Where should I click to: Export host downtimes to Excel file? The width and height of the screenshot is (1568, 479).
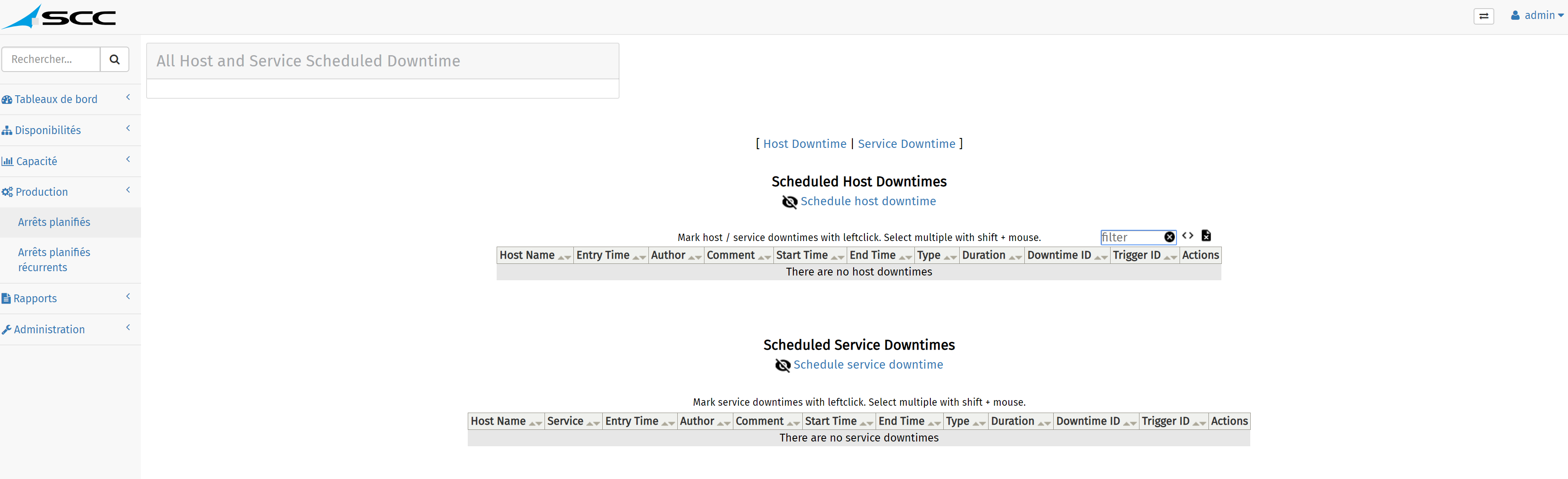[1206, 235]
